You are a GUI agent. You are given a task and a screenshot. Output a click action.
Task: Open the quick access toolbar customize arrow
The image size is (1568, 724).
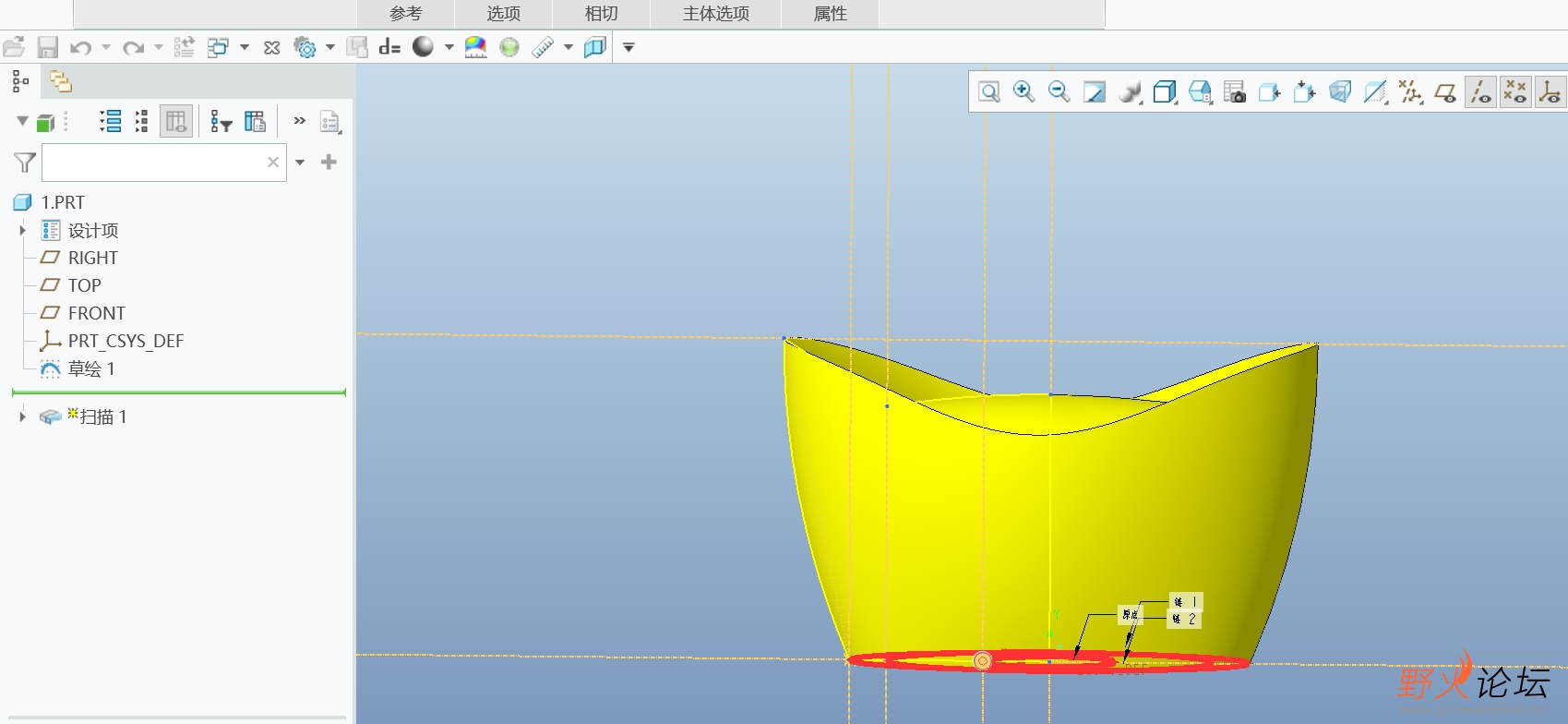pyautogui.click(x=628, y=47)
